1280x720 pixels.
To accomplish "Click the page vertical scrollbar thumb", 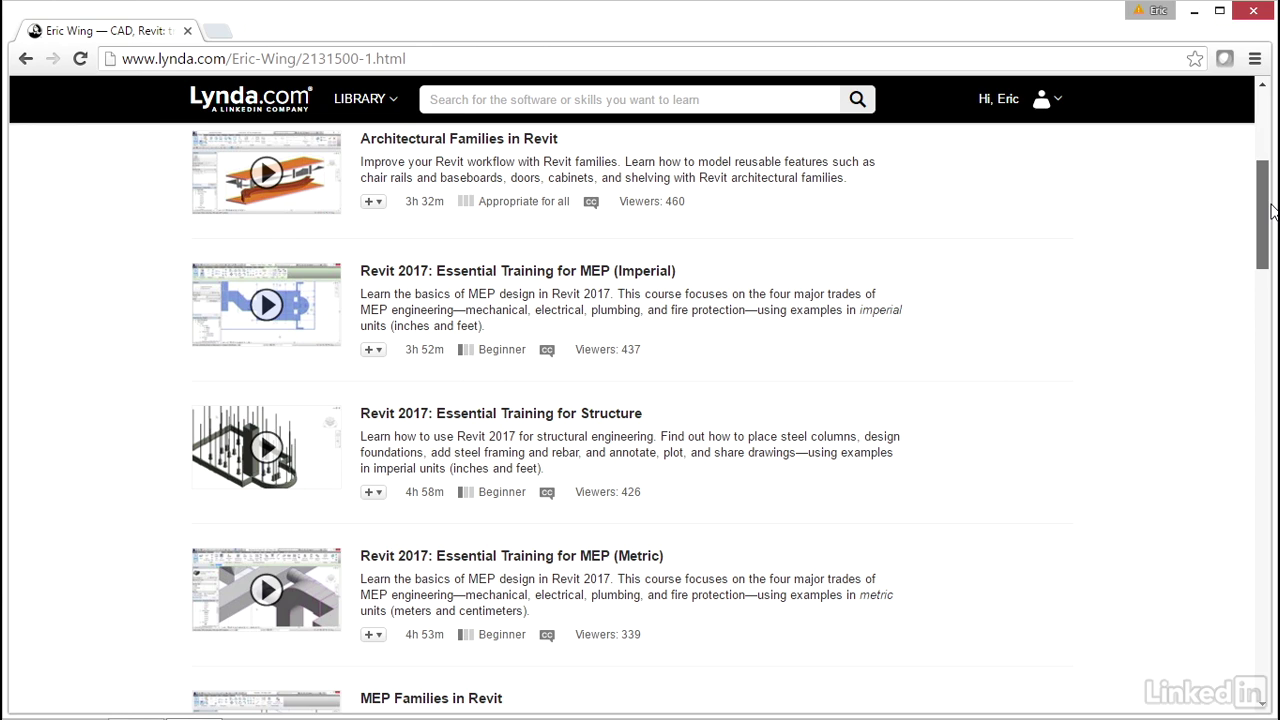I will [x=1263, y=214].
